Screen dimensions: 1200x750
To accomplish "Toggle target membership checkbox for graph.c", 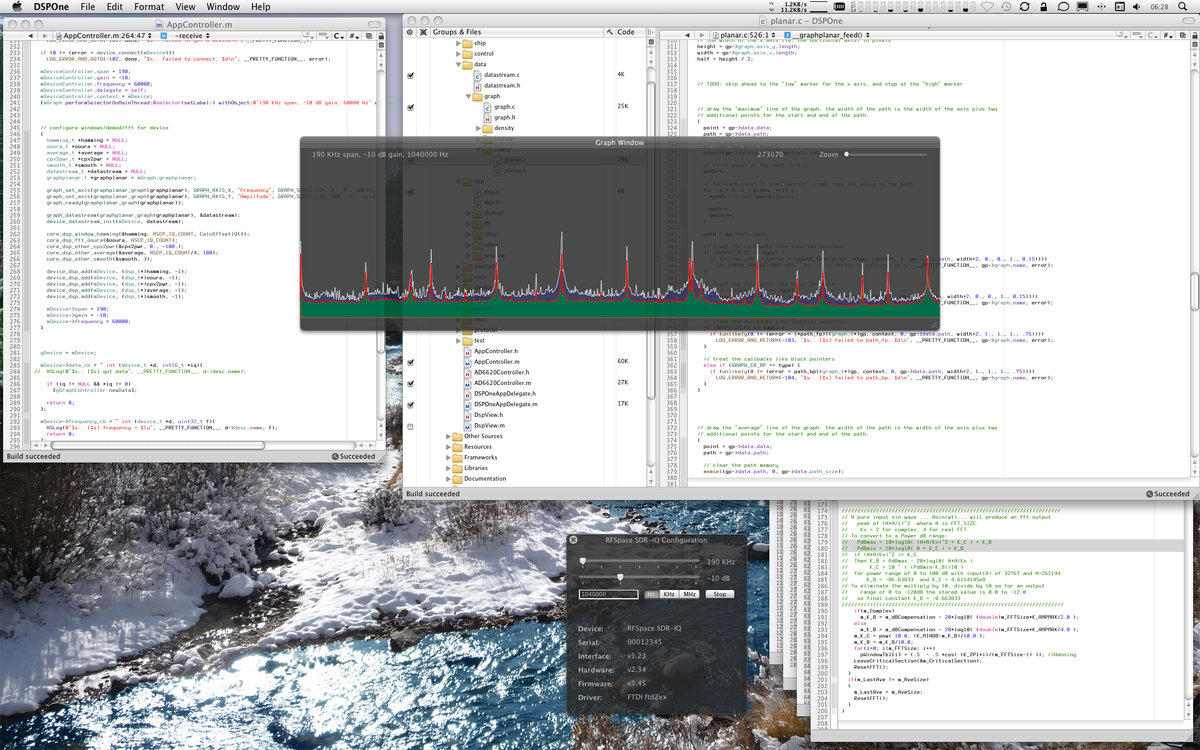I will pyautogui.click(x=410, y=107).
